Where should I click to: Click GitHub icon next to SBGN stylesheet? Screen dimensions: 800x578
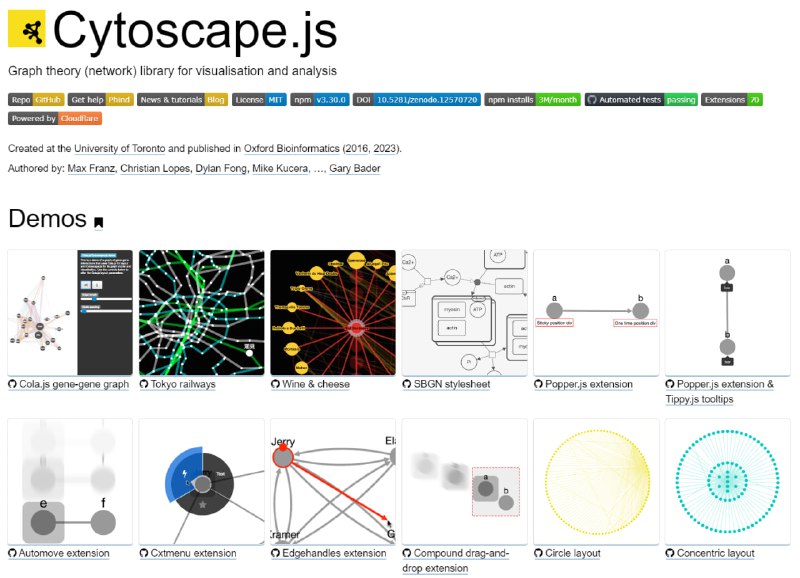407,384
